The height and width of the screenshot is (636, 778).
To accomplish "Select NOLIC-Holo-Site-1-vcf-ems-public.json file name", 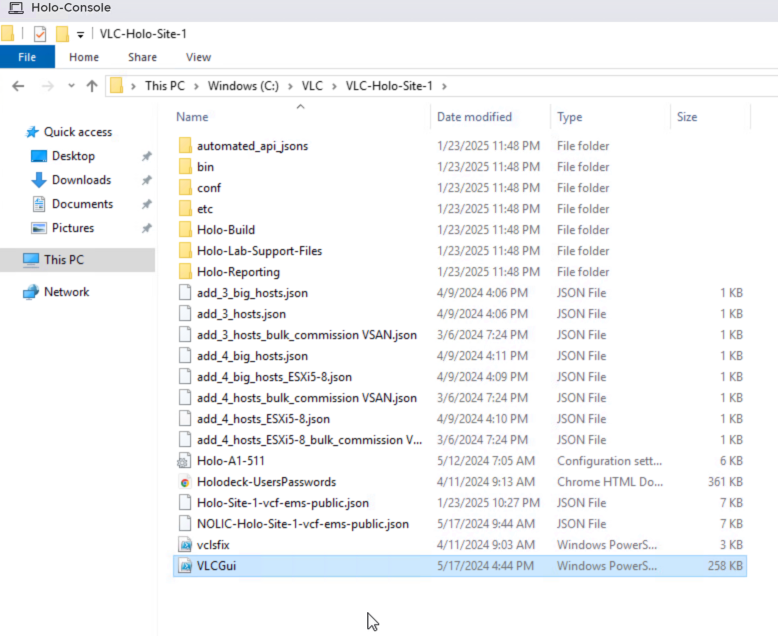I will point(303,524).
